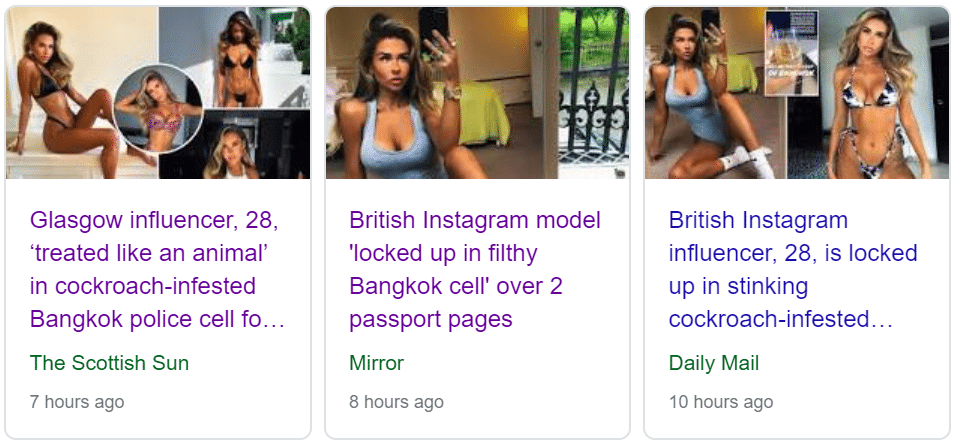Open the Daily Mail article thumbnail
Screen dimensions: 956x444
797,93
